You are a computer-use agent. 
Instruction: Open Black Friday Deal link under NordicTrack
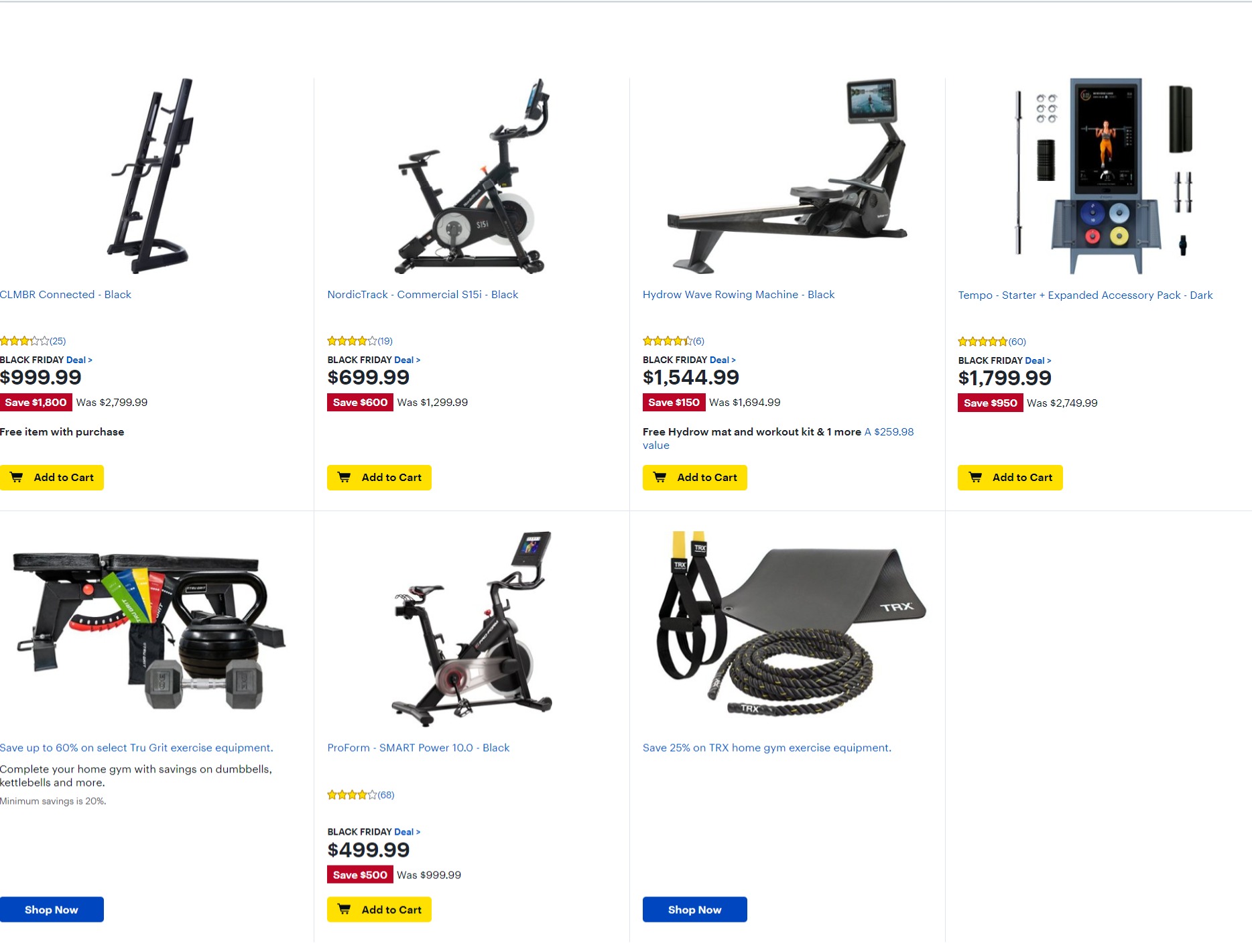(x=407, y=360)
